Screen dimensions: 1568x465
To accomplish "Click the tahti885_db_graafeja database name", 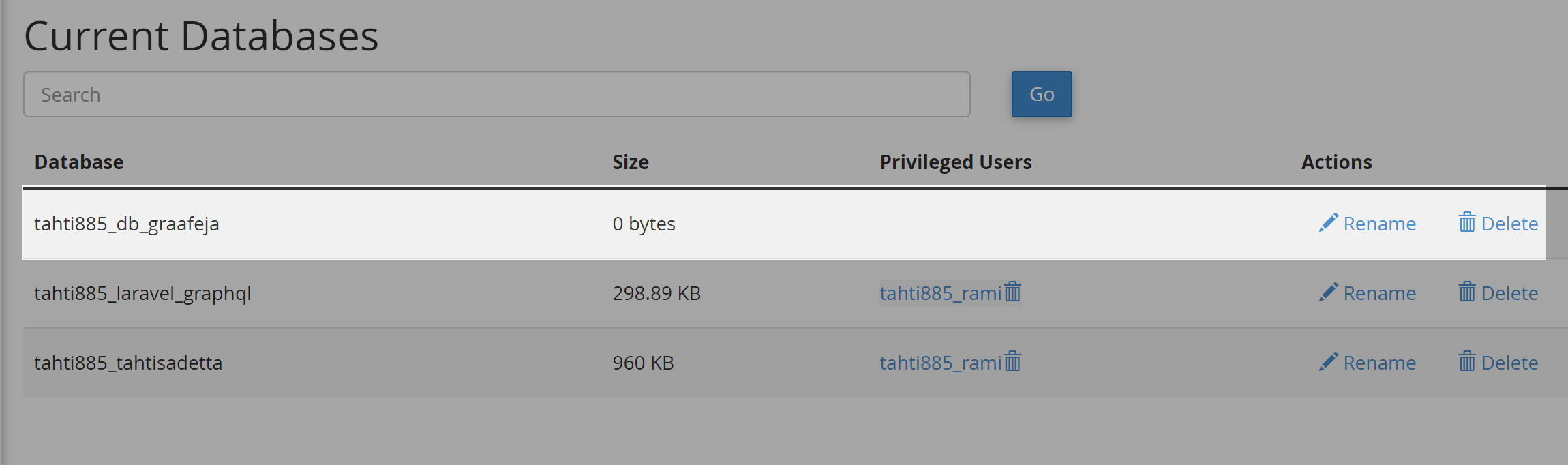I will [x=127, y=224].
